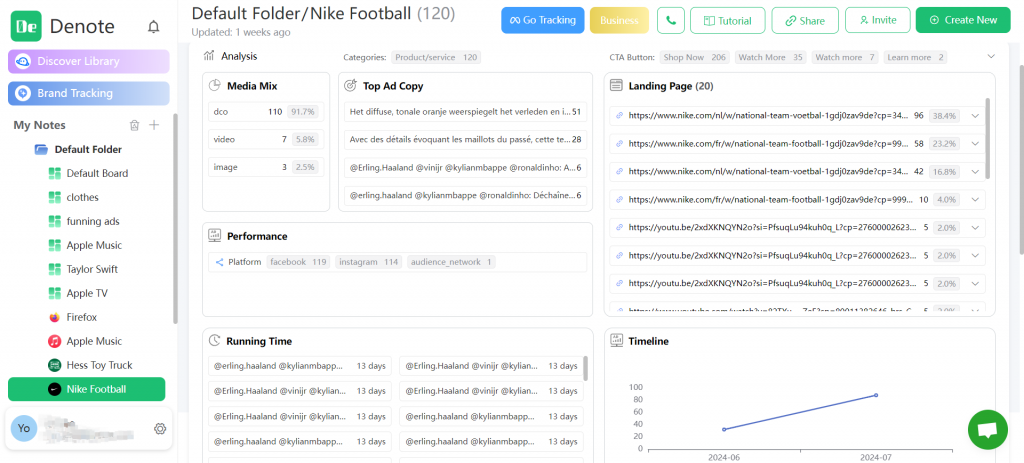This screenshot has height=463, width=1024.
Task: Click the Platform share icon
Action: point(219,262)
